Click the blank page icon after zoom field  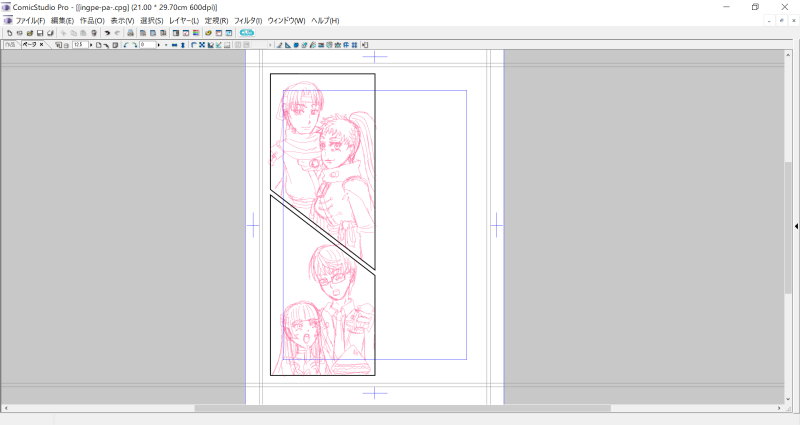[x=98, y=45]
